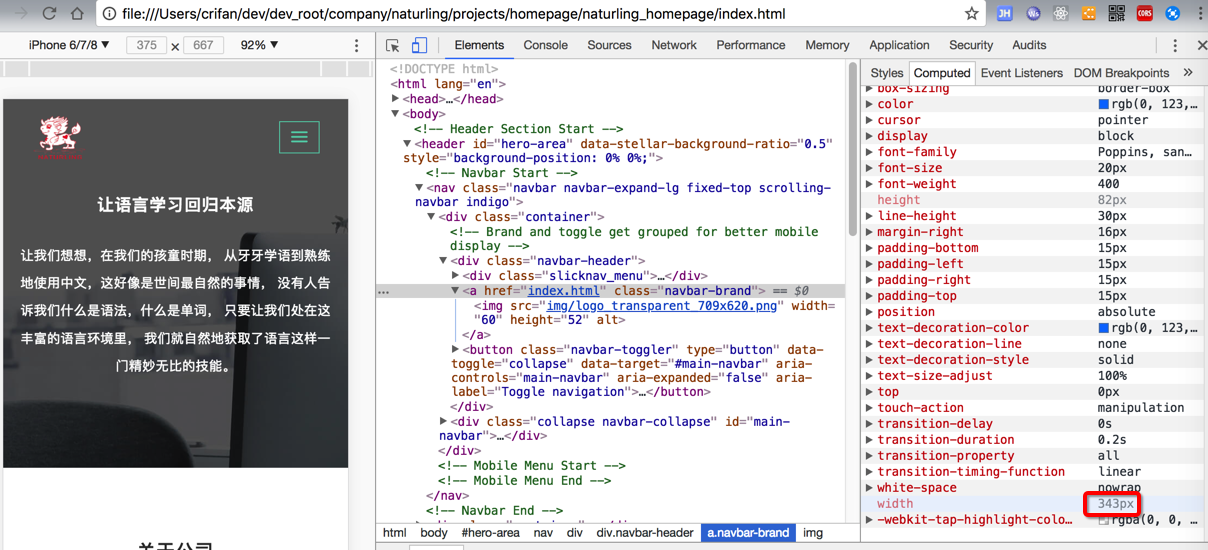1208x550 pixels.
Task: Switch to the Performance tab
Action: tap(751, 45)
